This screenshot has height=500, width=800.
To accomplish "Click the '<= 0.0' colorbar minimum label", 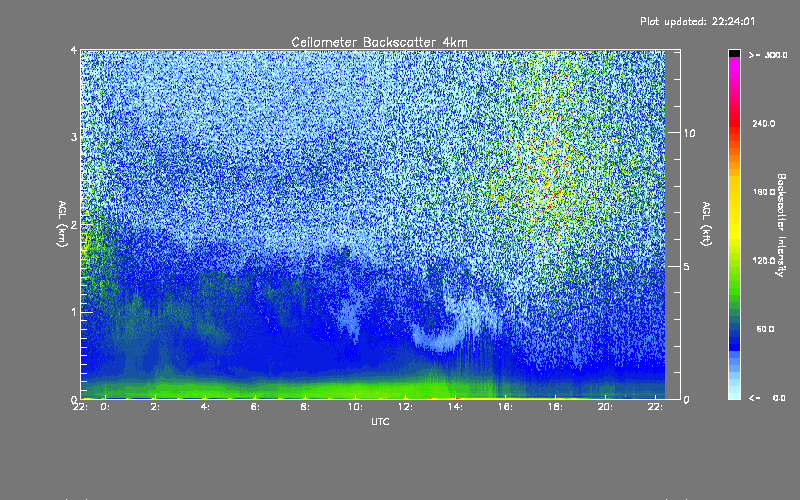I will coord(767,398).
